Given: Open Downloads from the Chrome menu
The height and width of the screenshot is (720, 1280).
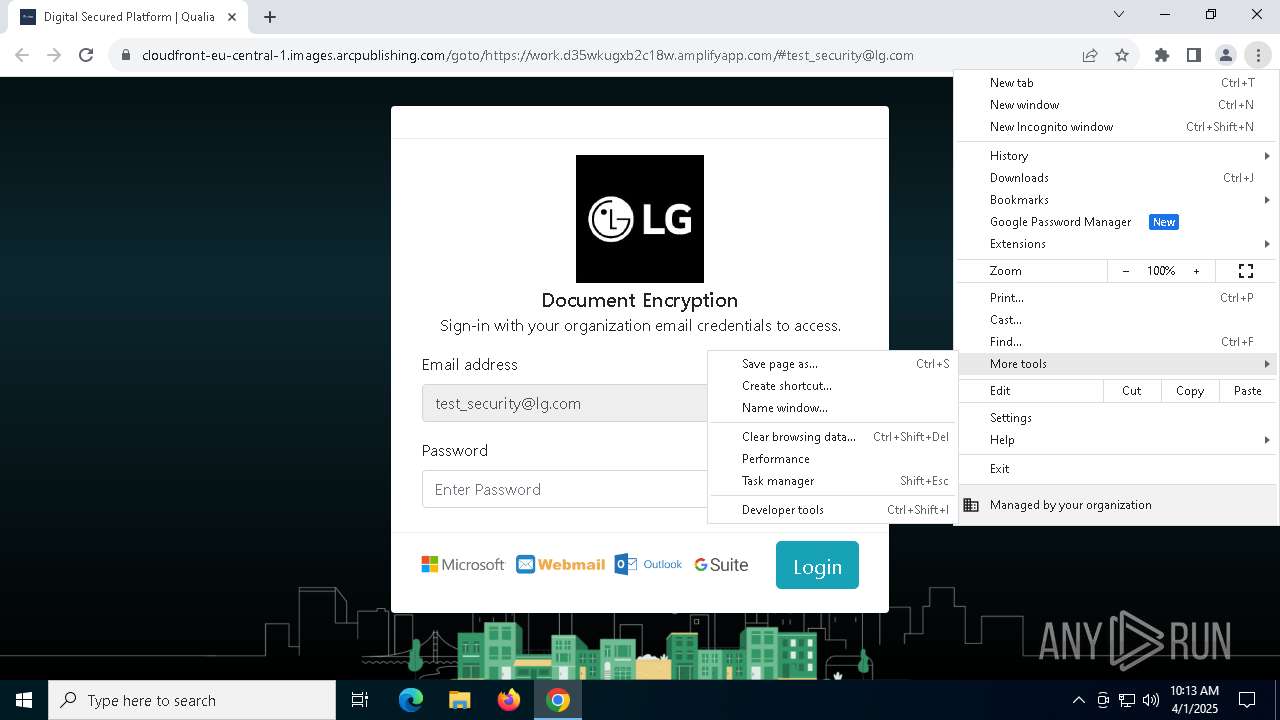Looking at the screenshot, I should coord(1117,178).
